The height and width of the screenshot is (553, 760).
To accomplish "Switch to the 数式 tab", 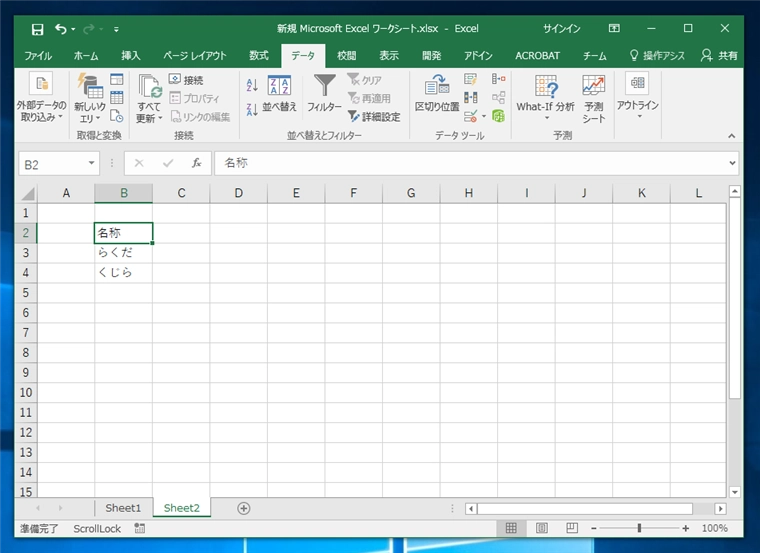I will click(259, 56).
